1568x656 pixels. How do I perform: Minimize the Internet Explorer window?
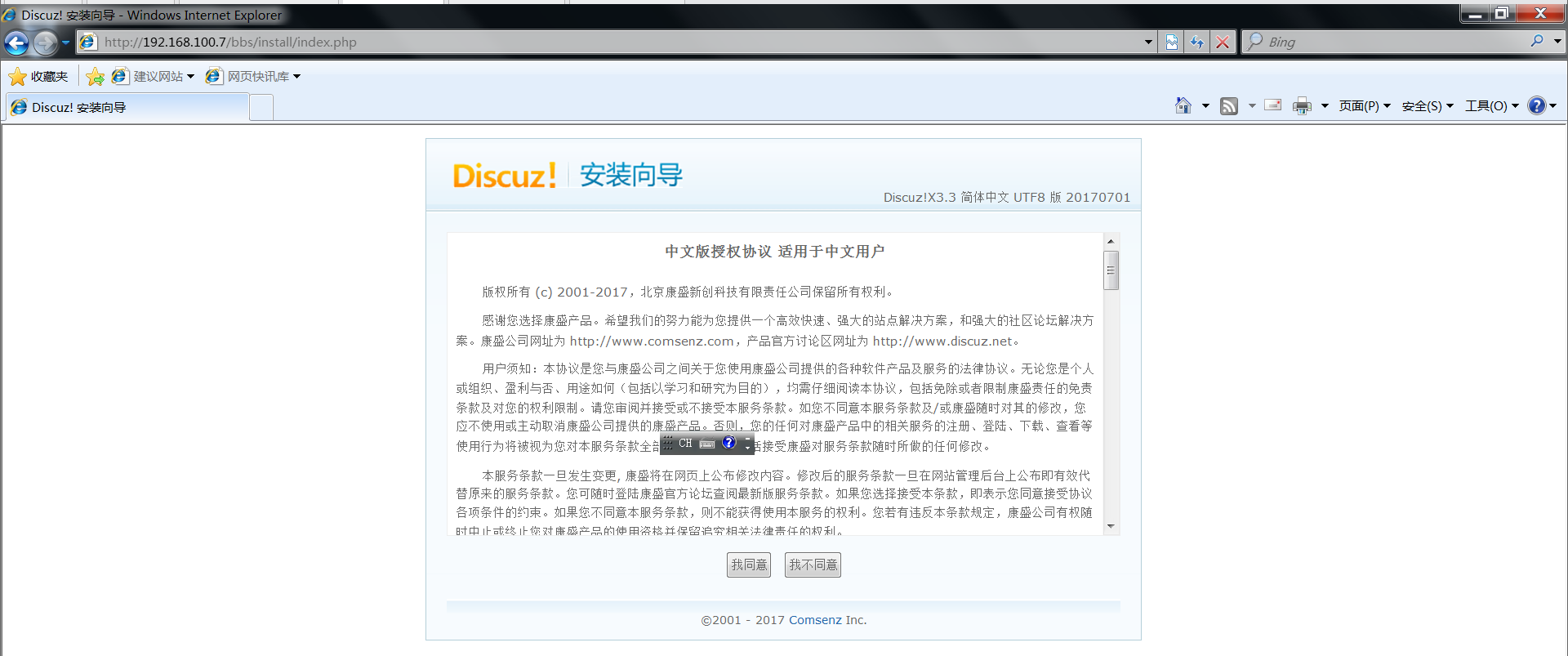[x=1474, y=13]
